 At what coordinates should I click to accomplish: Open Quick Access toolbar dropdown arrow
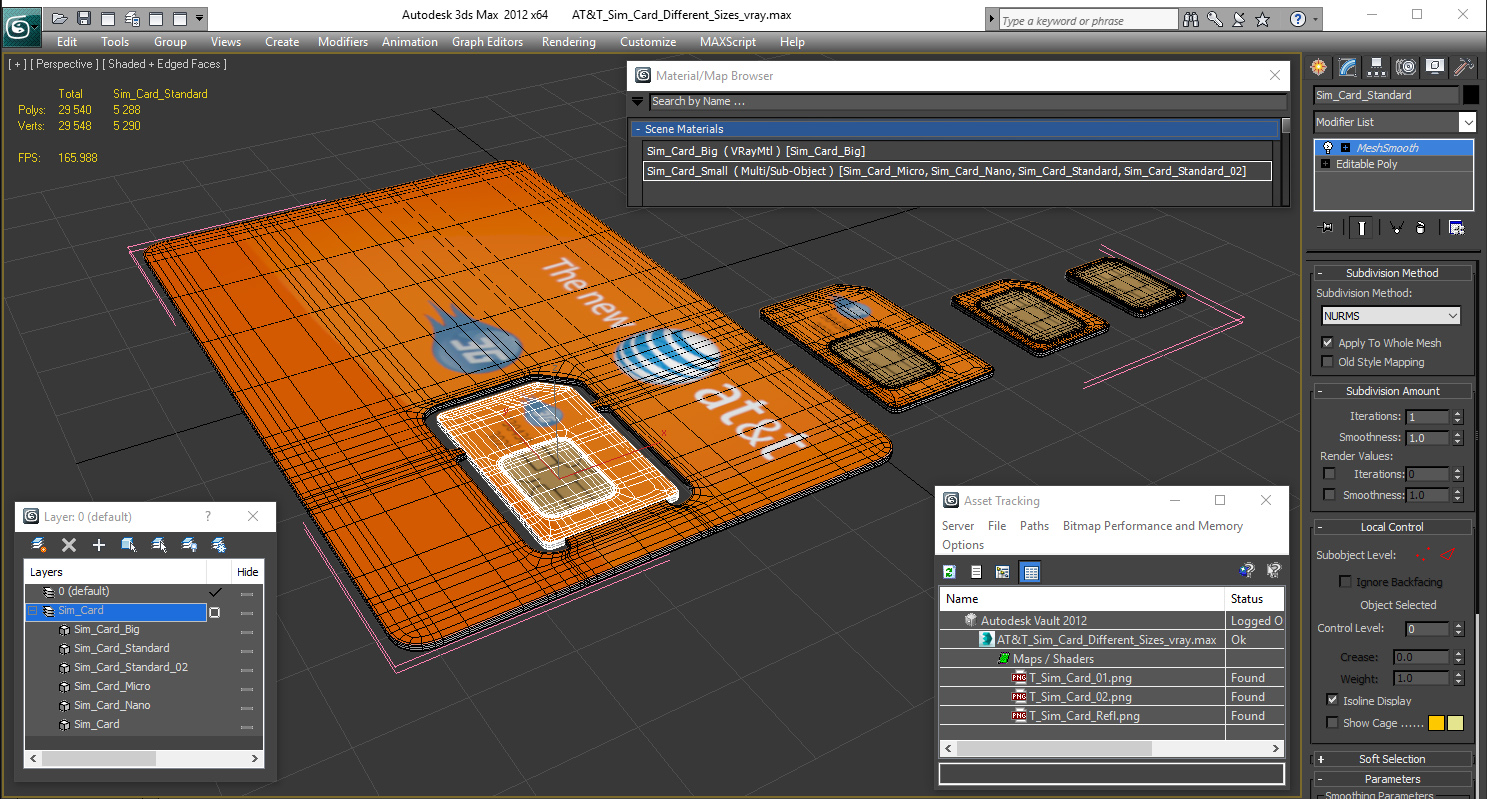[201, 18]
